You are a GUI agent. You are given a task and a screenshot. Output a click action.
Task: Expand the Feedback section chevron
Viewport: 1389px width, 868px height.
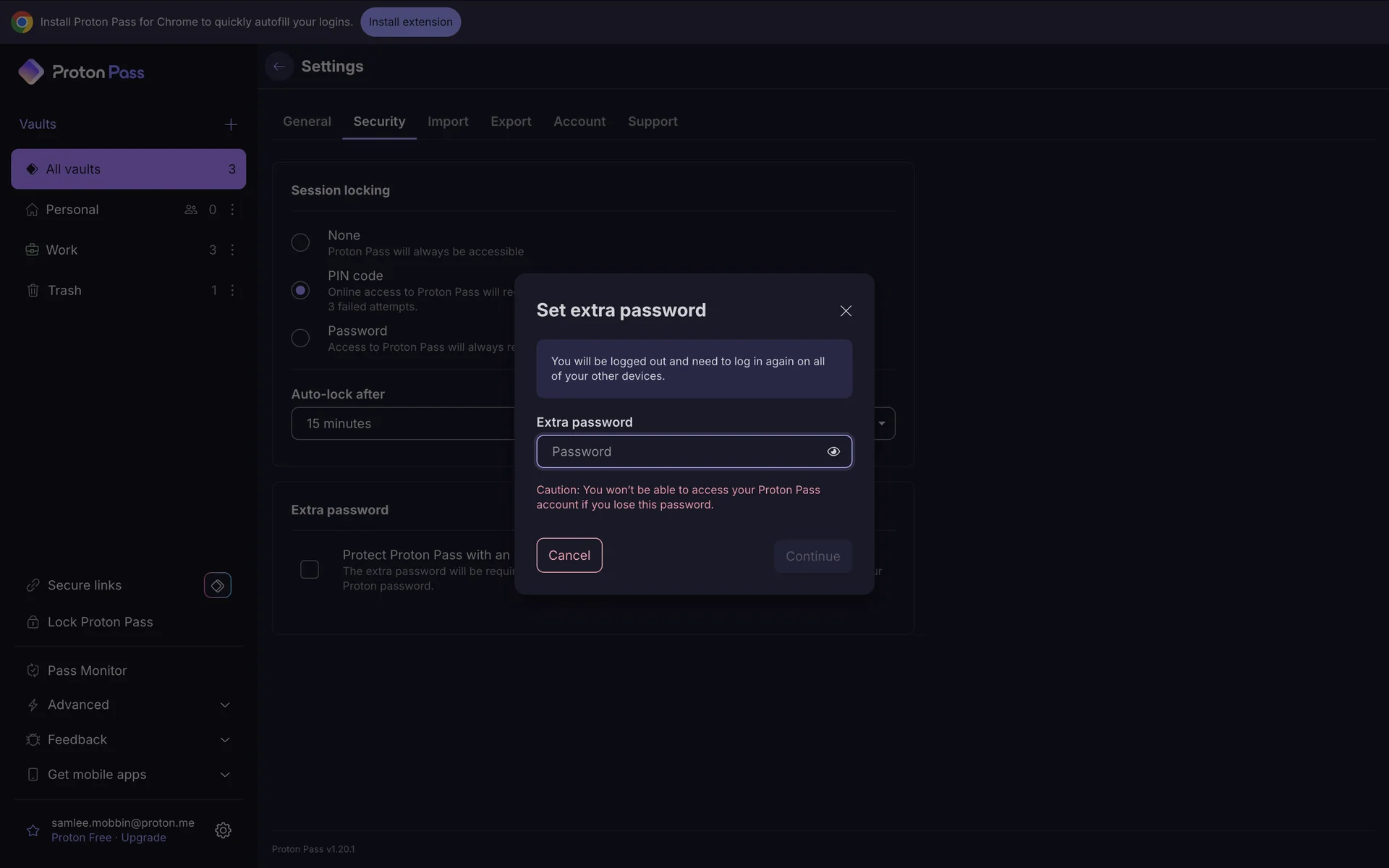click(225, 740)
